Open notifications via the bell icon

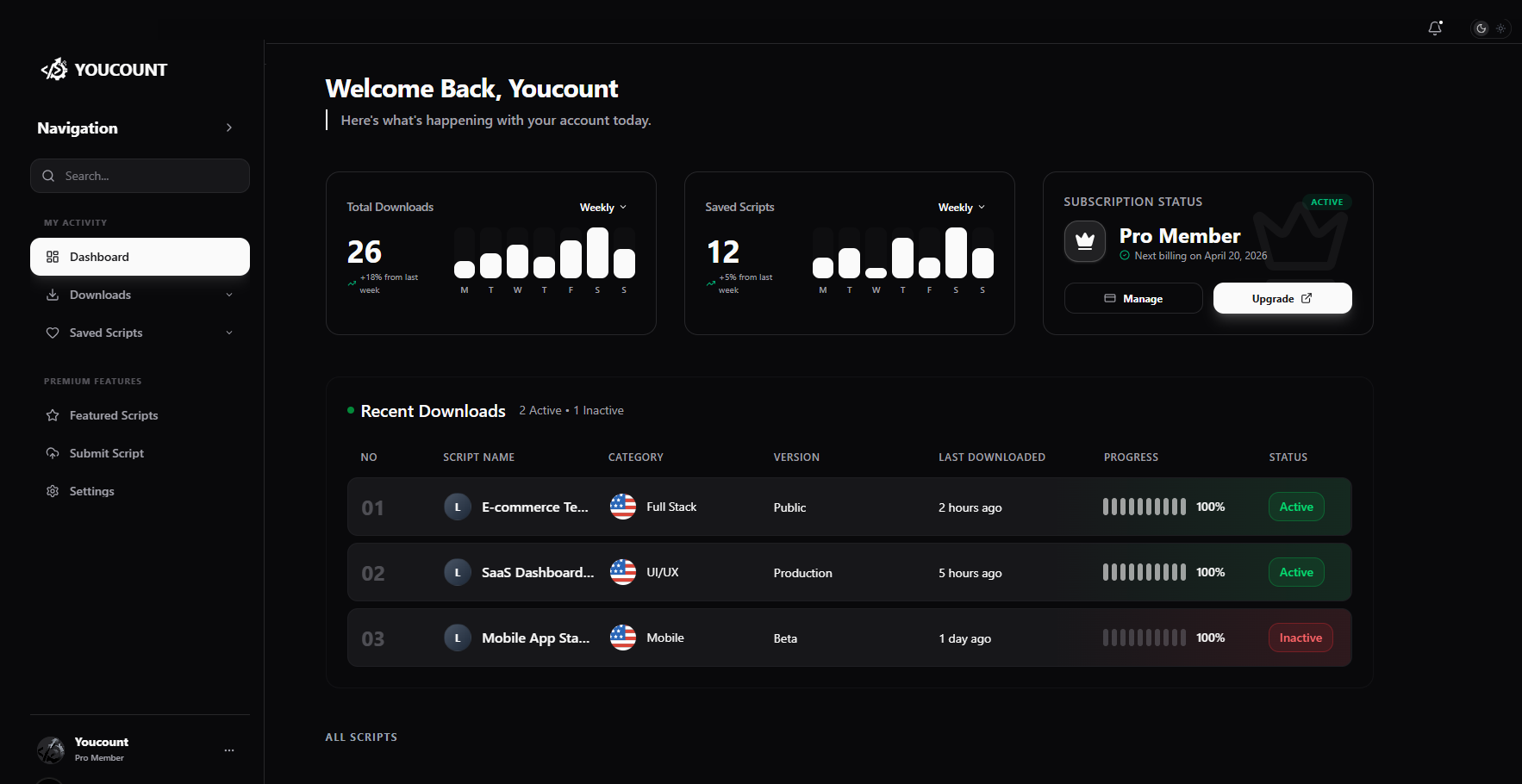1433,28
